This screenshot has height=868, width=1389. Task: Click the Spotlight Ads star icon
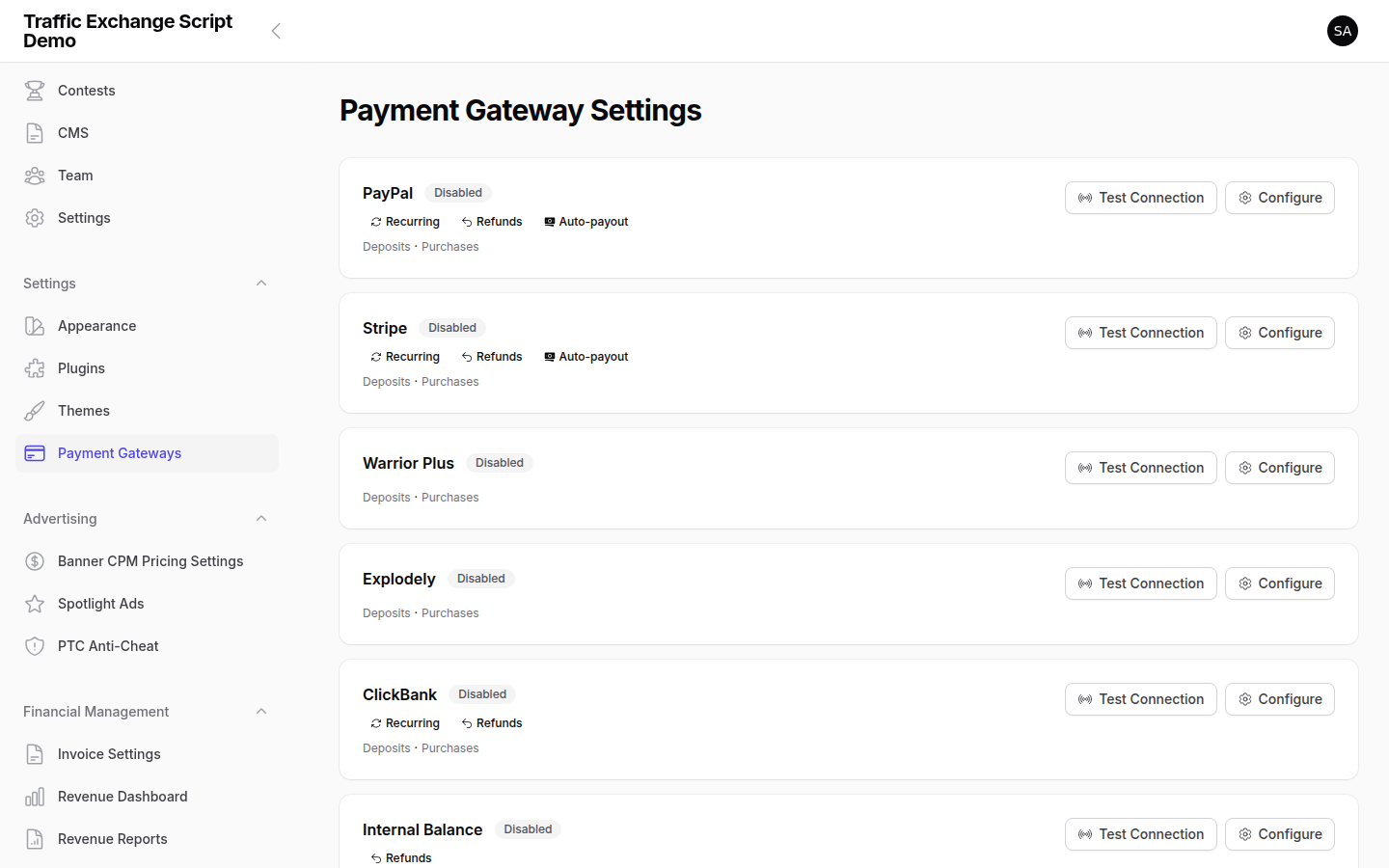tap(35, 603)
